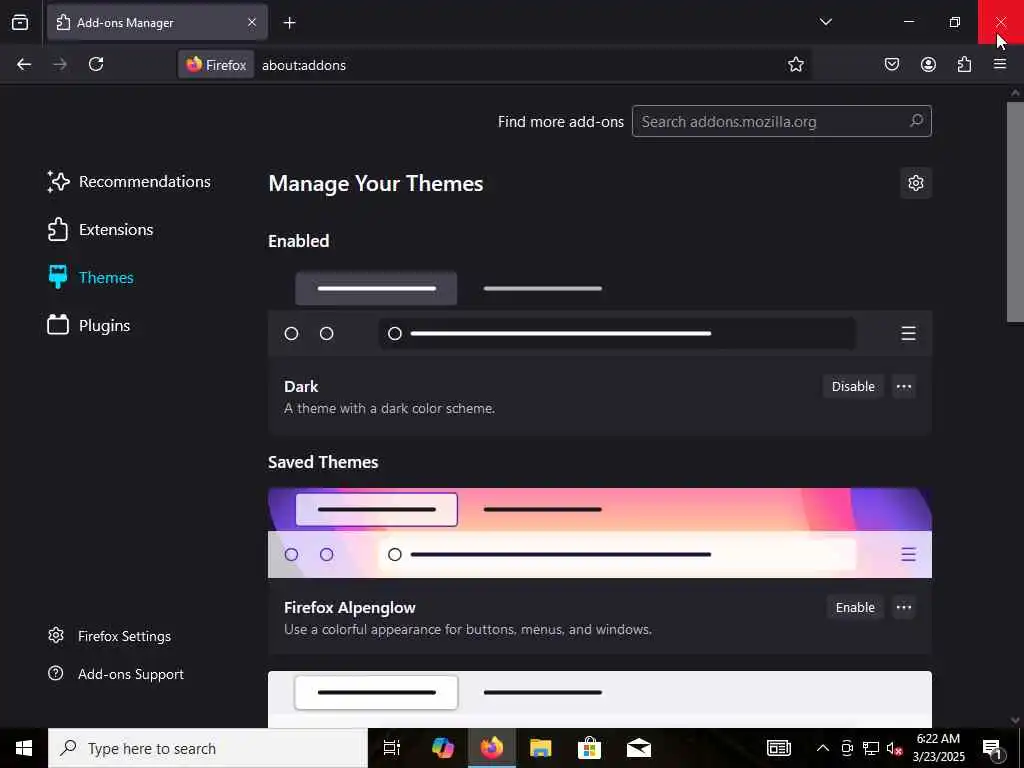Open Microsoft Store from taskbar

point(589,748)
